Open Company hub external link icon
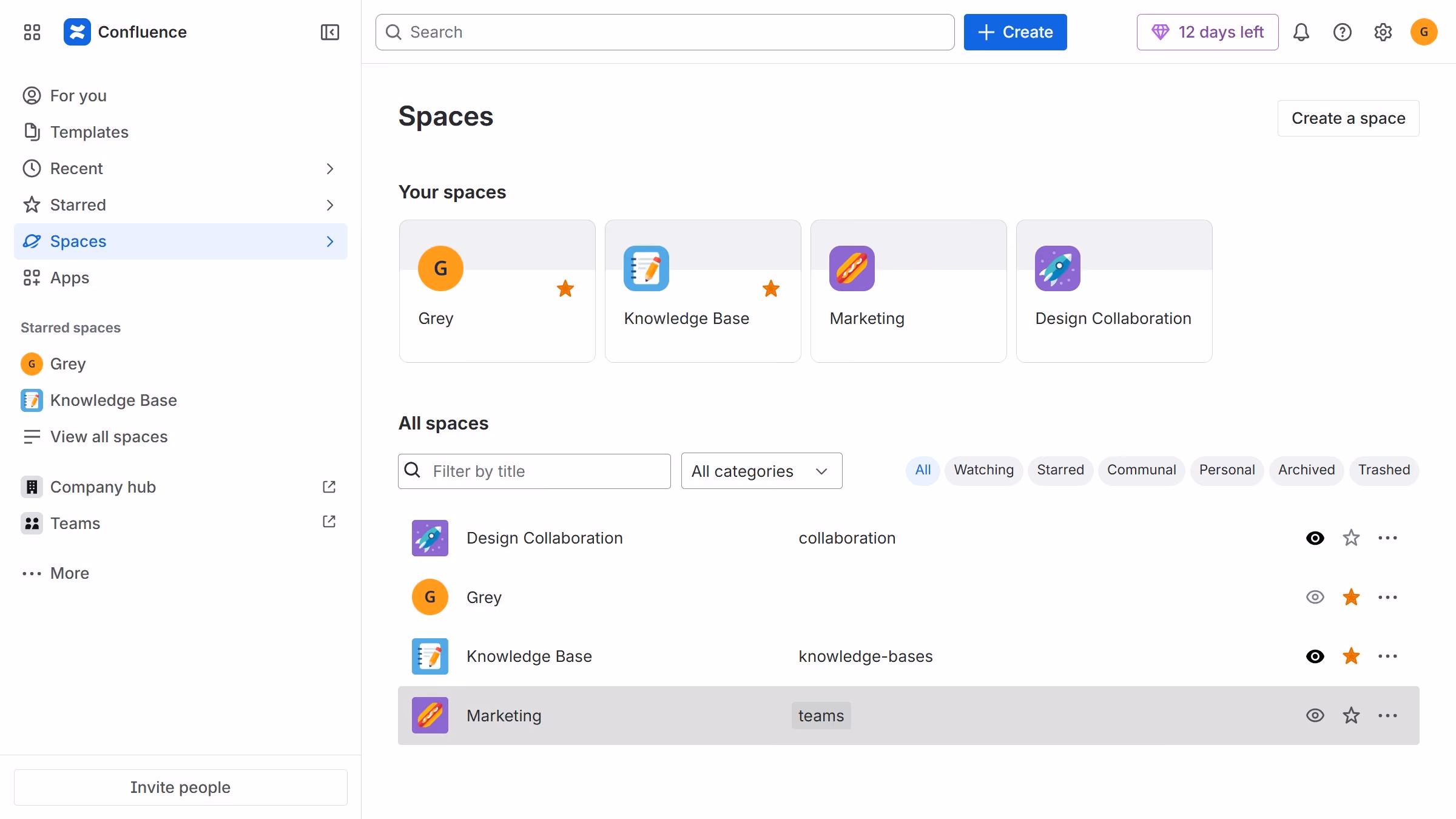Image resolution: width=1456 pixels, height=819 pixels. tap(329, 487)
